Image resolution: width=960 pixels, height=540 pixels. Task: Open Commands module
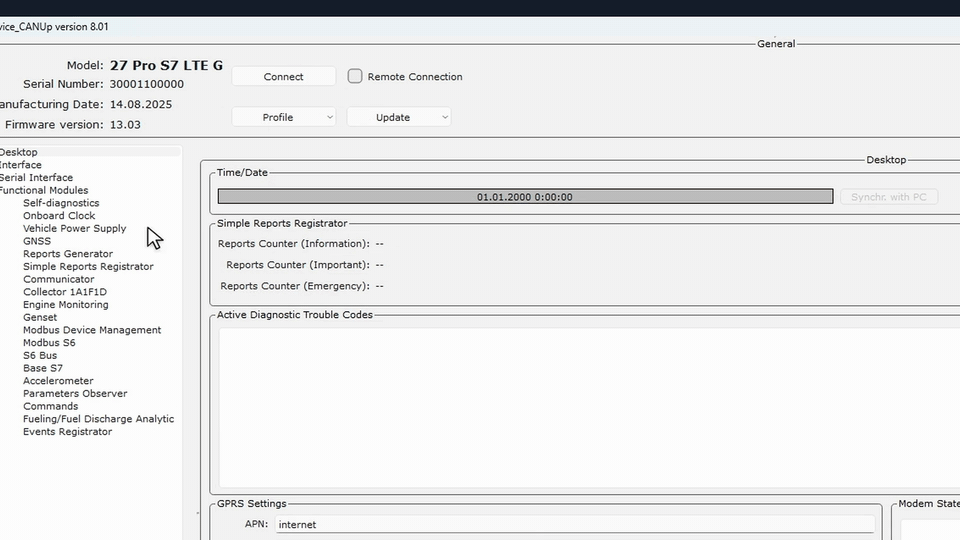[50, 406]
